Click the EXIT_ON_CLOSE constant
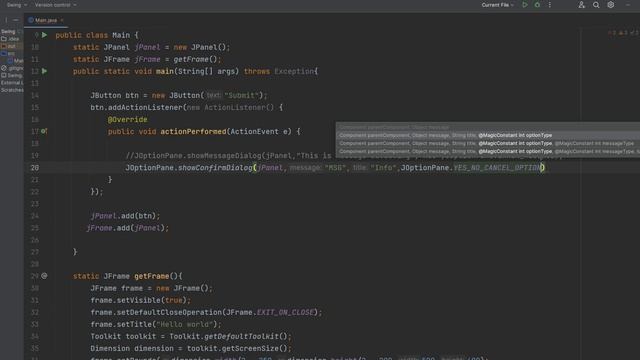Screen dimensions: 640x360 pos(285,312)
